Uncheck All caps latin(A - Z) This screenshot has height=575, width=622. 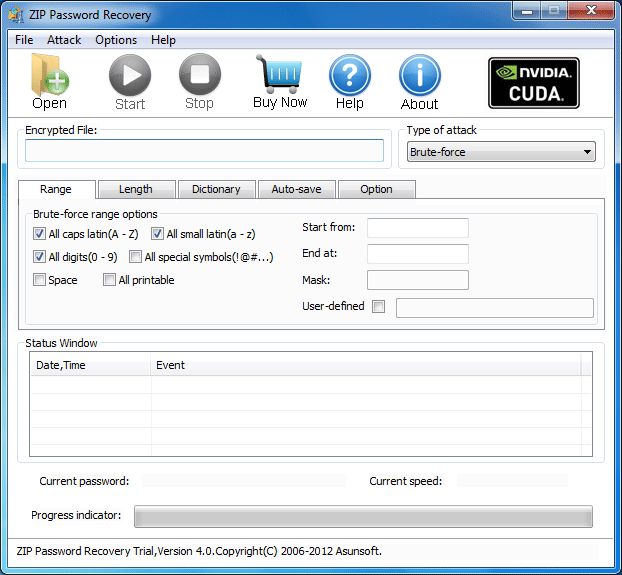click(40, 234)
